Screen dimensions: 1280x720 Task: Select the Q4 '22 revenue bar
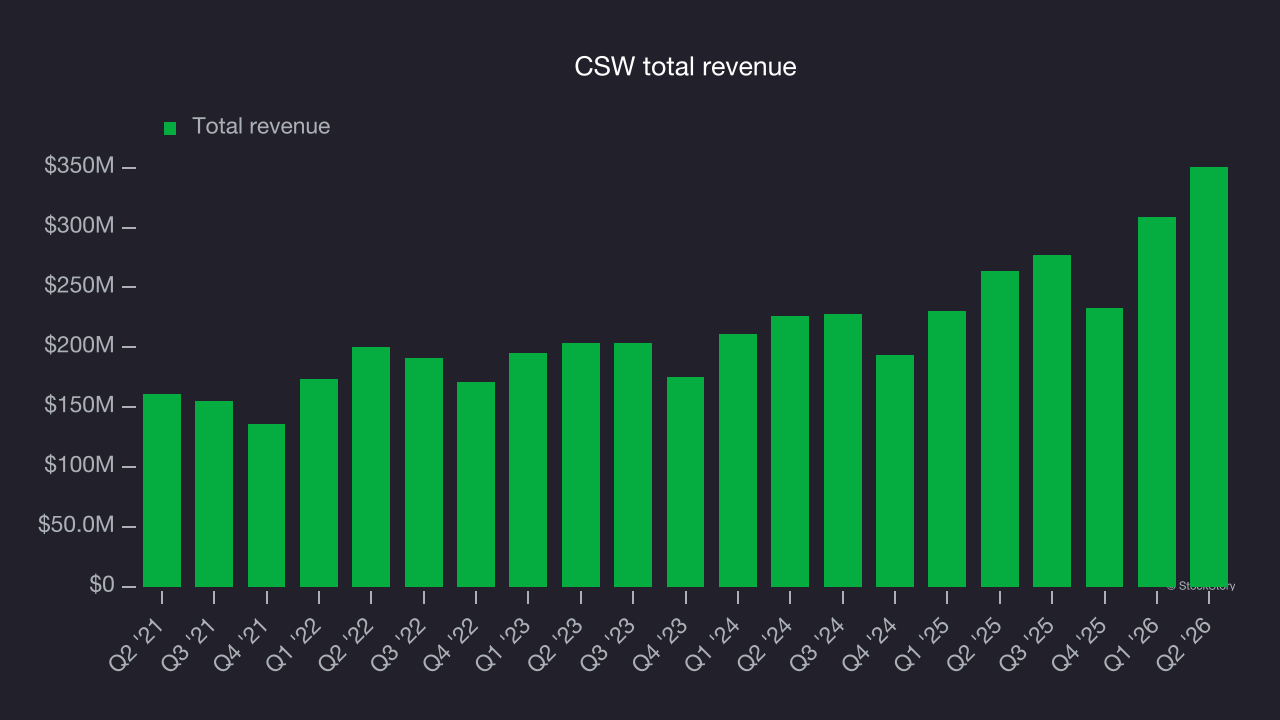(476, 484)
